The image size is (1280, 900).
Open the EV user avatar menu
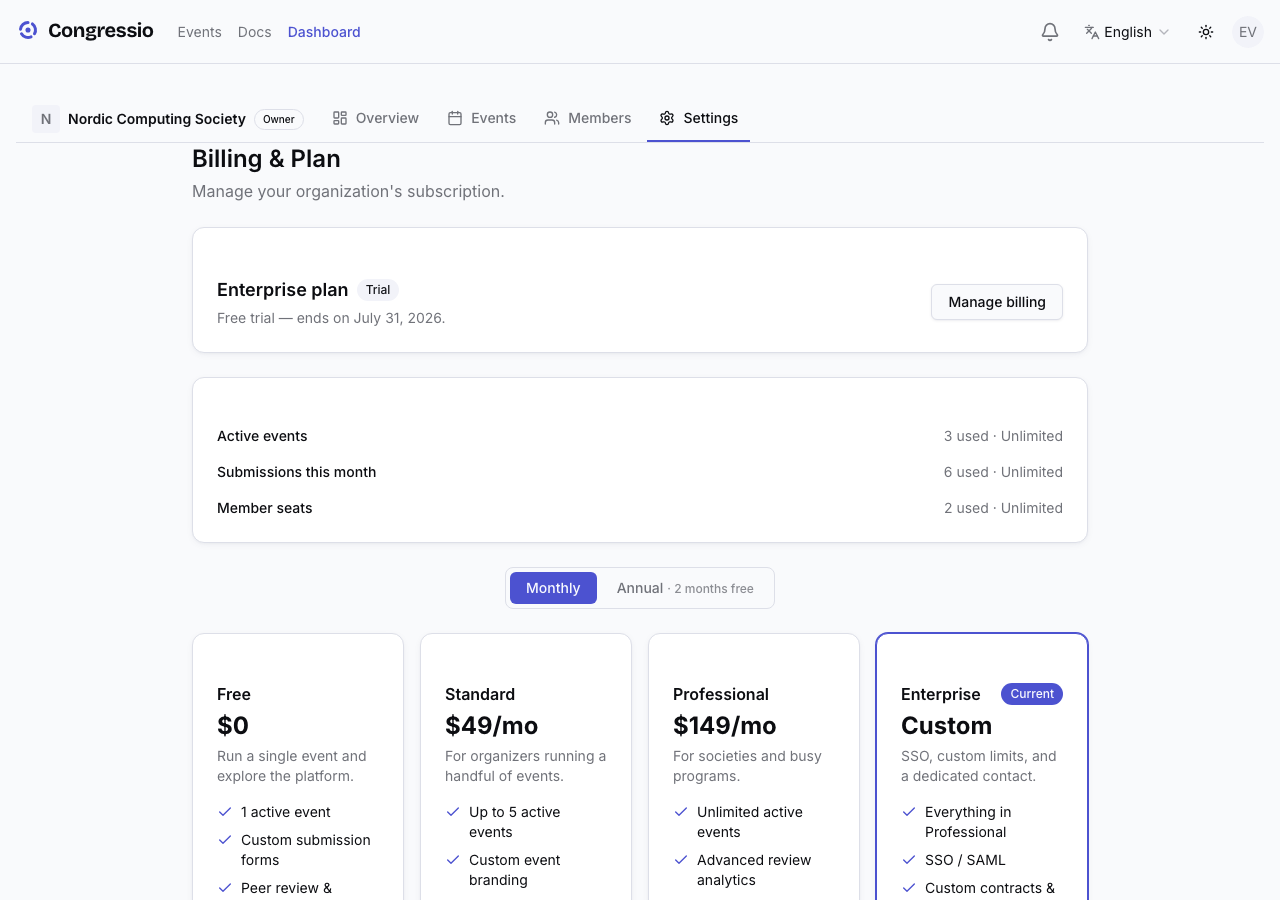pos(1248,32)
